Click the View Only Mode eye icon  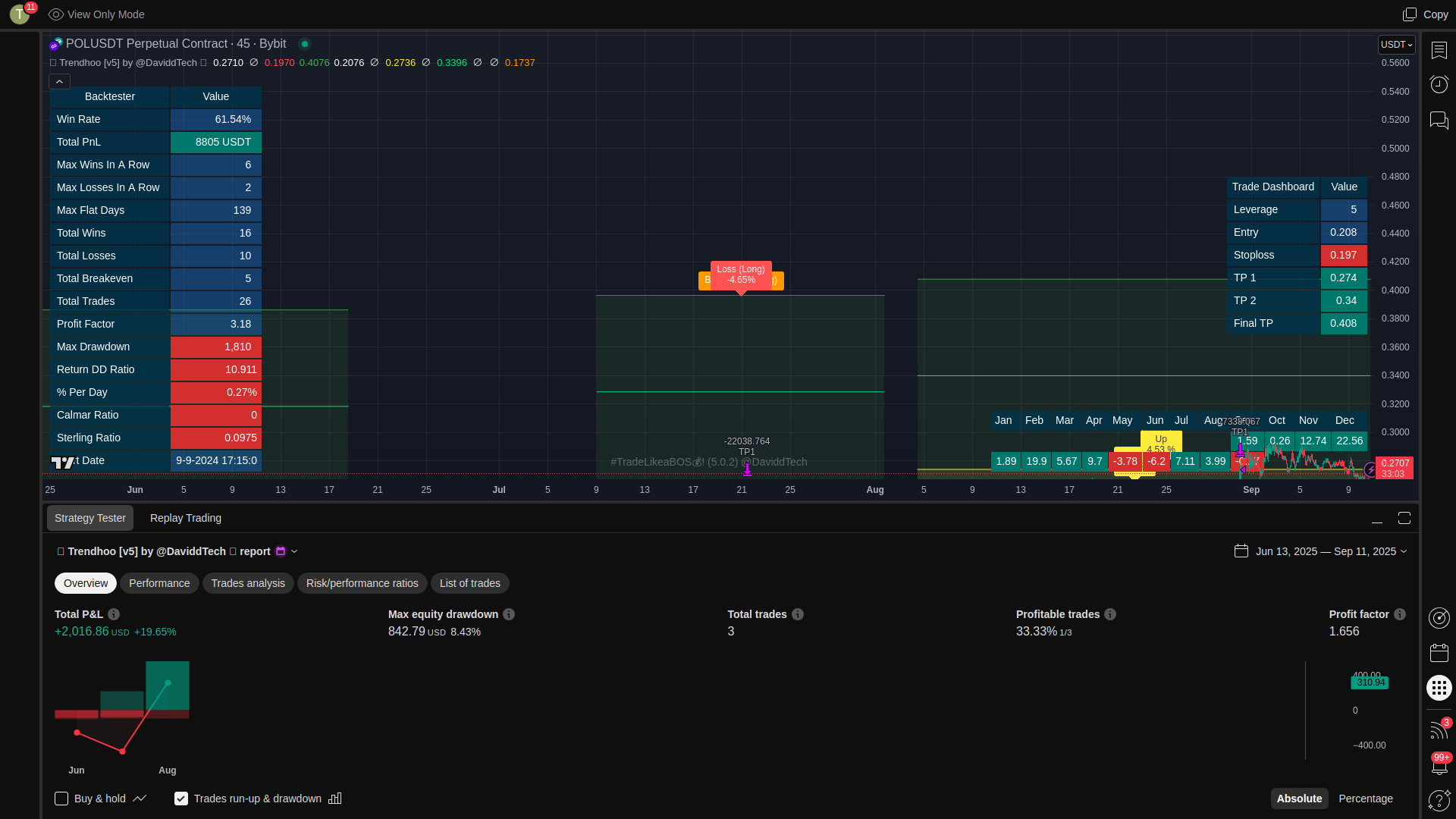(56, 14)
